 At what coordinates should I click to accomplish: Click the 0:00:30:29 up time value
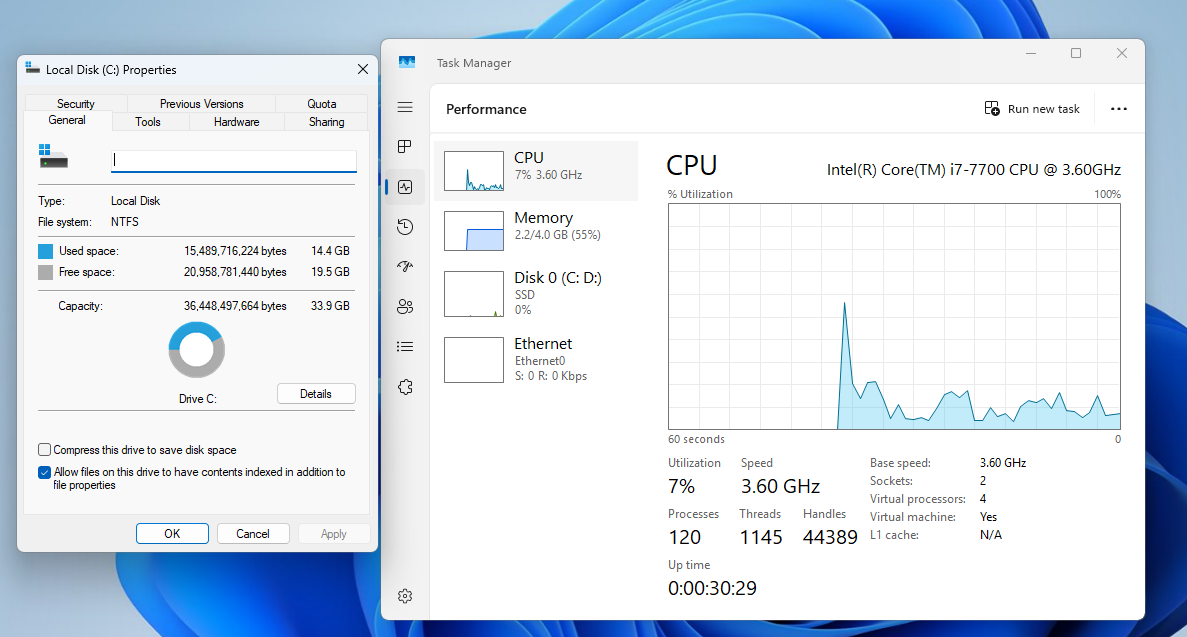pyautogui.click(x=712, y=588)
